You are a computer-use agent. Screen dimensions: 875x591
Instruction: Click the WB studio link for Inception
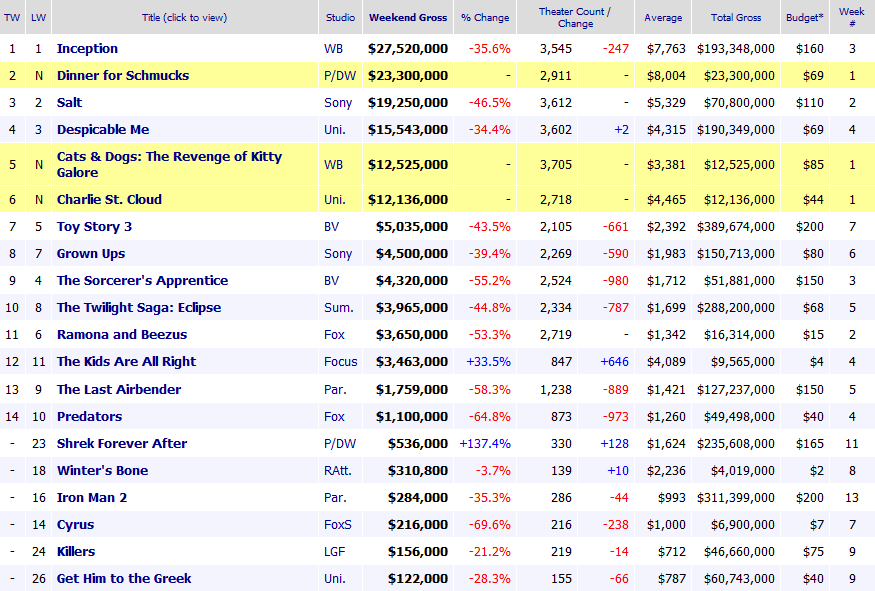pyautogui.click(x=333, y=49)
